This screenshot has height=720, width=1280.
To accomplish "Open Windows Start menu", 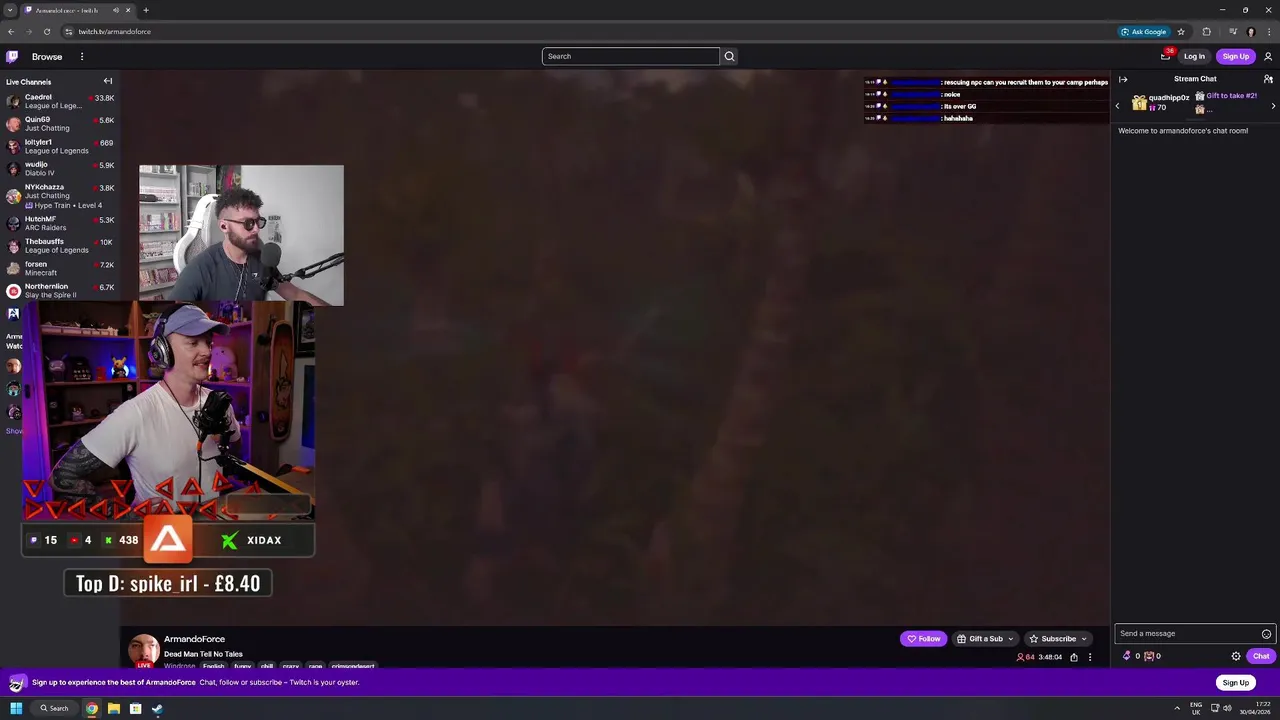I will [x=16, y=708].
